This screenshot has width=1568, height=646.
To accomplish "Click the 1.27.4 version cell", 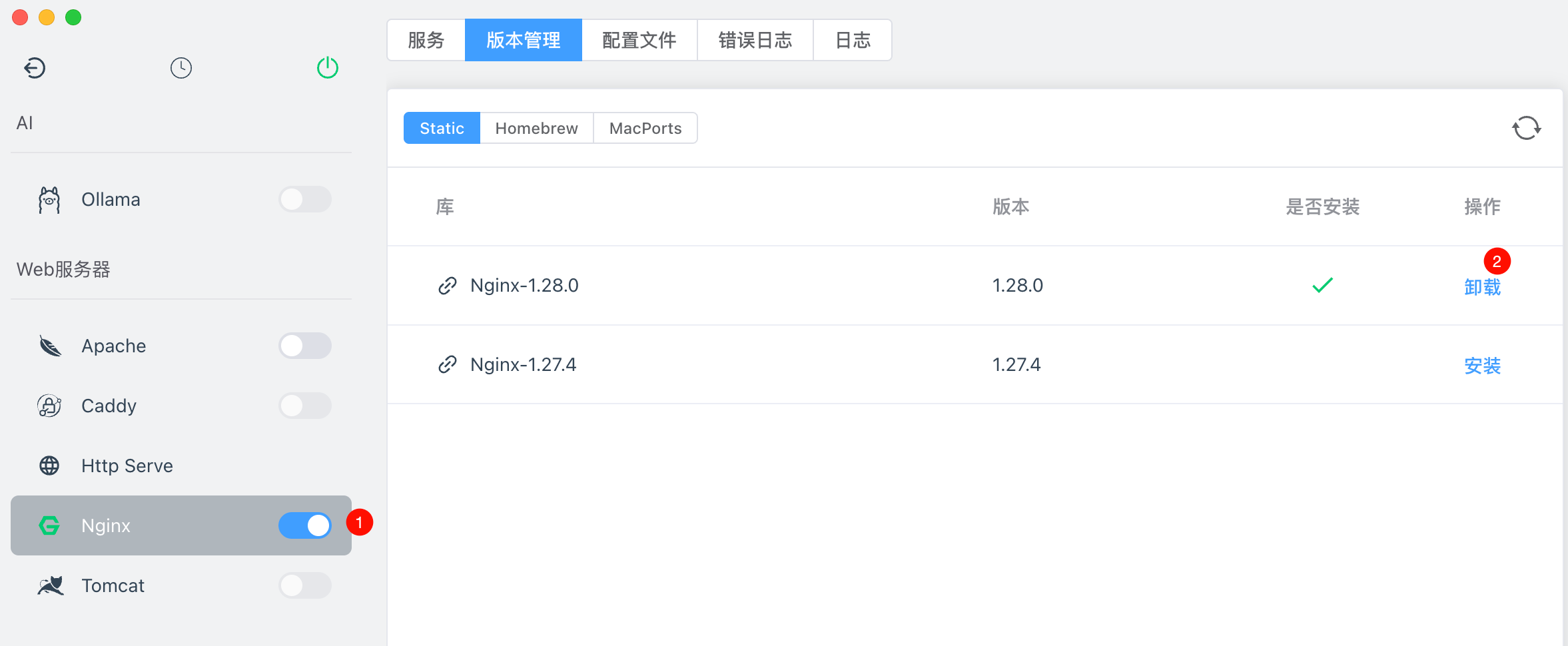I will coord(1016,364).
